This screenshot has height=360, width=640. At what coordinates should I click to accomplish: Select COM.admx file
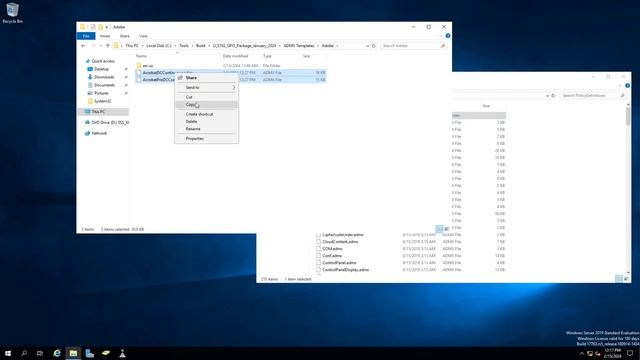point(332,249)
